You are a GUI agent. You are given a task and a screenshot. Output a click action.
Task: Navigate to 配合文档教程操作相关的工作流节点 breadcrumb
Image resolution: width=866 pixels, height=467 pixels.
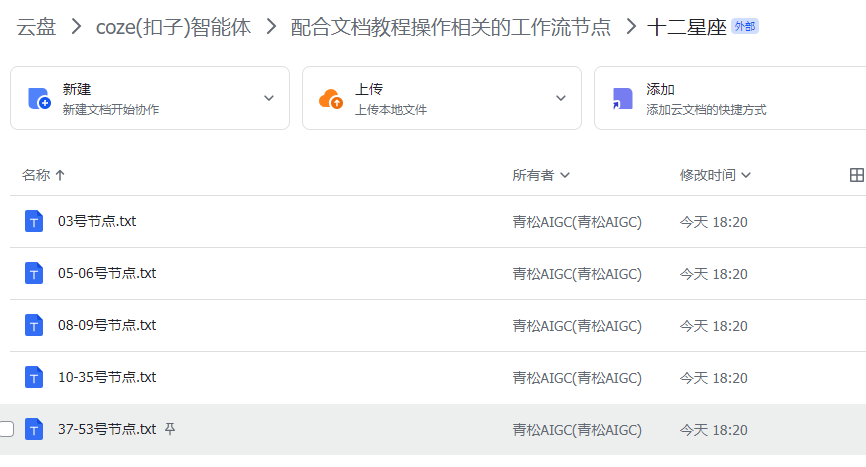pos(450,26)
